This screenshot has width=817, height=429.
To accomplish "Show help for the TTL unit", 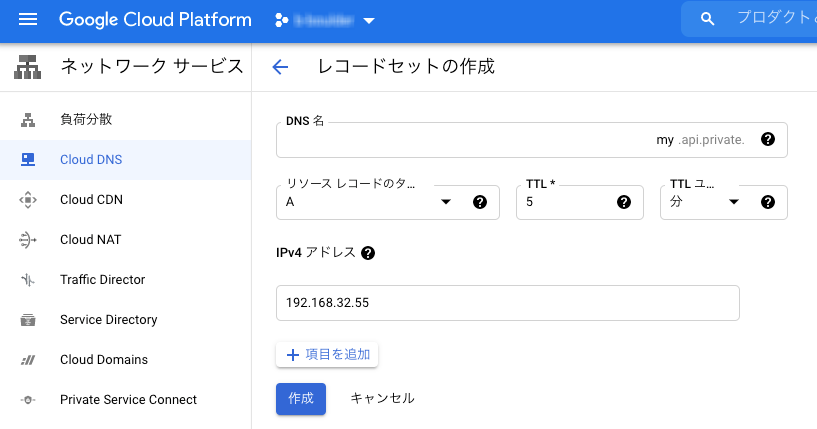I will 768,202.
